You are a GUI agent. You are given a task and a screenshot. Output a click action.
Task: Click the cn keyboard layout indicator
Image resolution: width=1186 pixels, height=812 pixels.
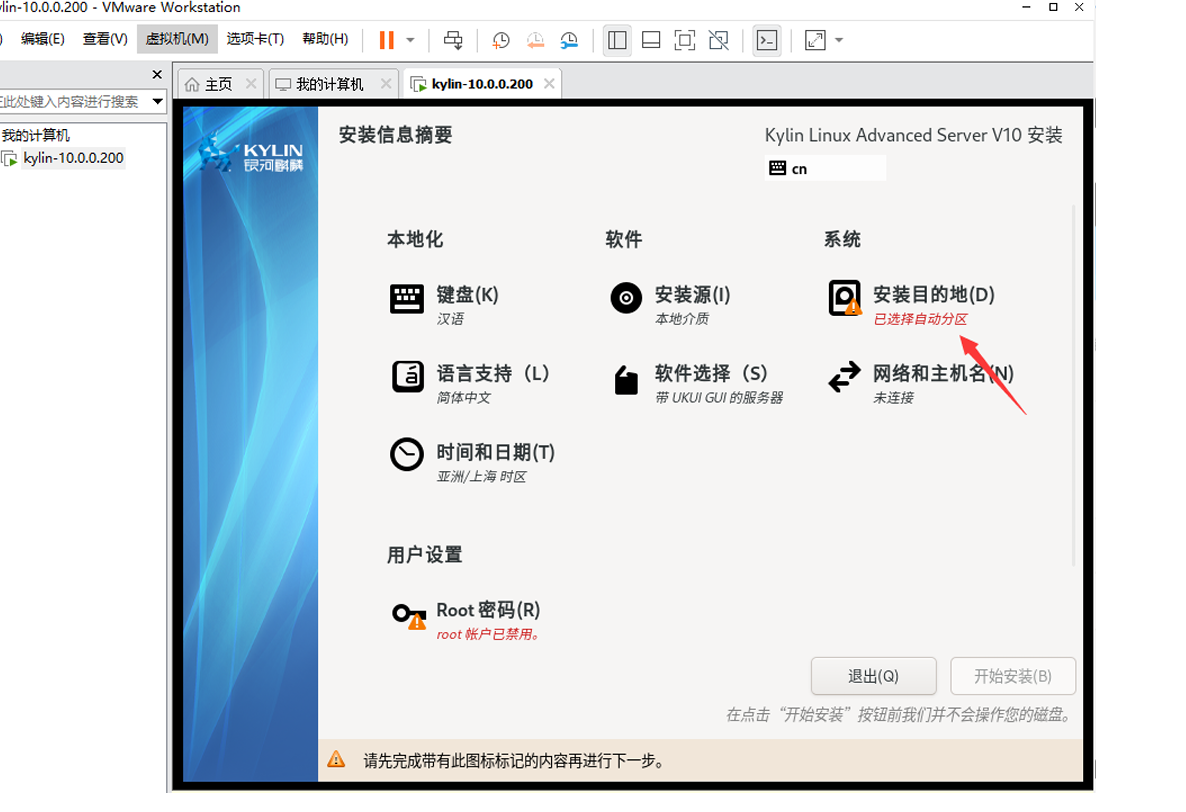(824, 168)
